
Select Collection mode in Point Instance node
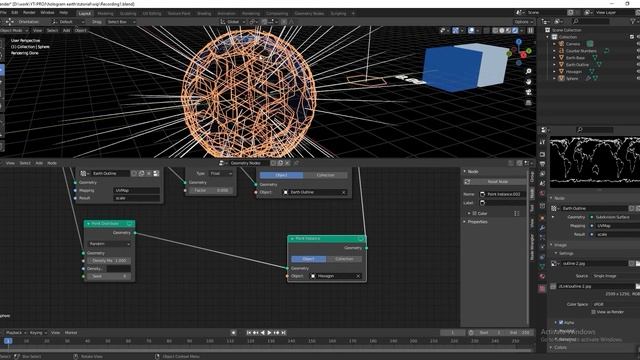[x=344, y=259]
